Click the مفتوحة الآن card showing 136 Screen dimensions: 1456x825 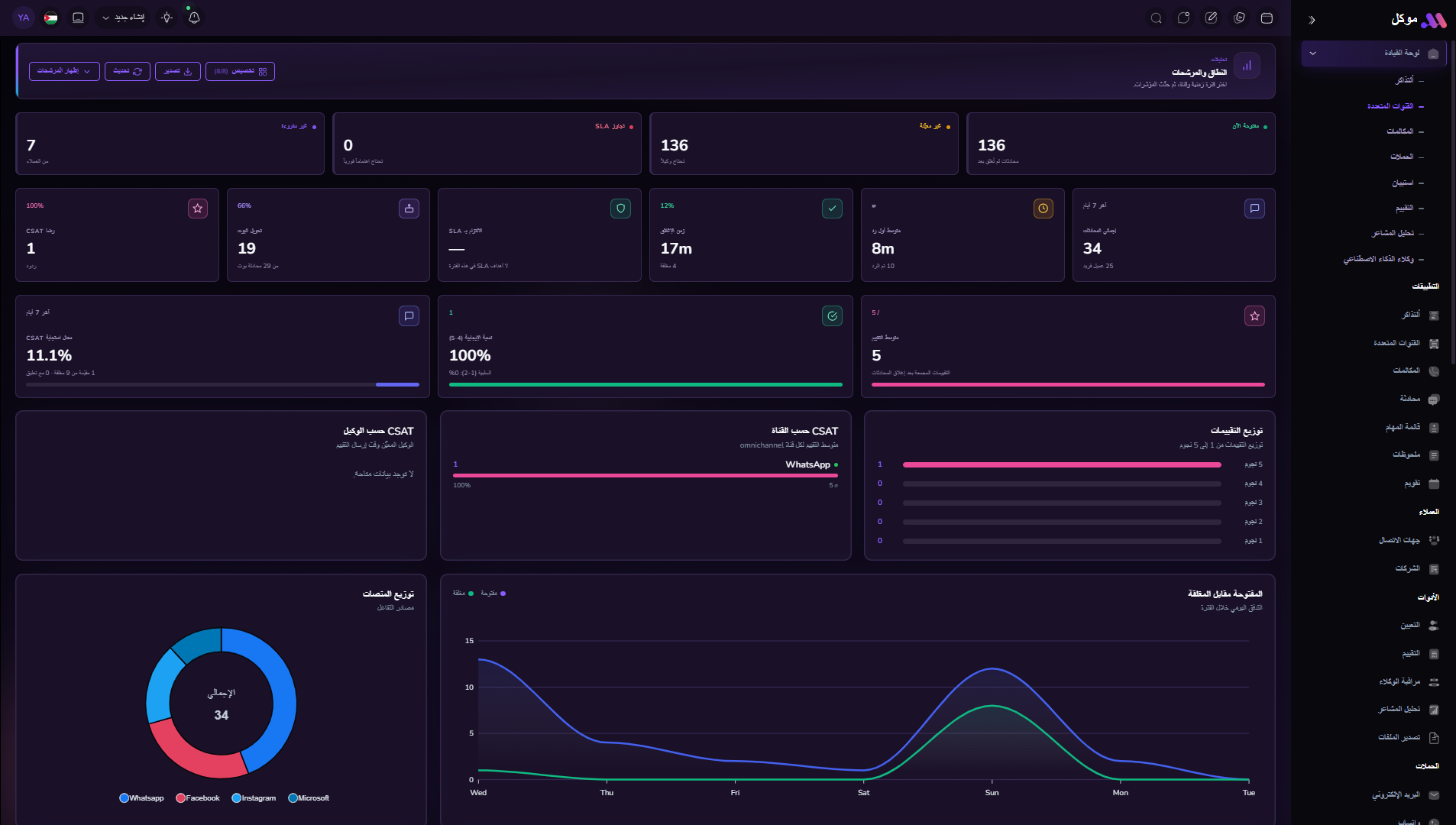(x=1121, y=144)
